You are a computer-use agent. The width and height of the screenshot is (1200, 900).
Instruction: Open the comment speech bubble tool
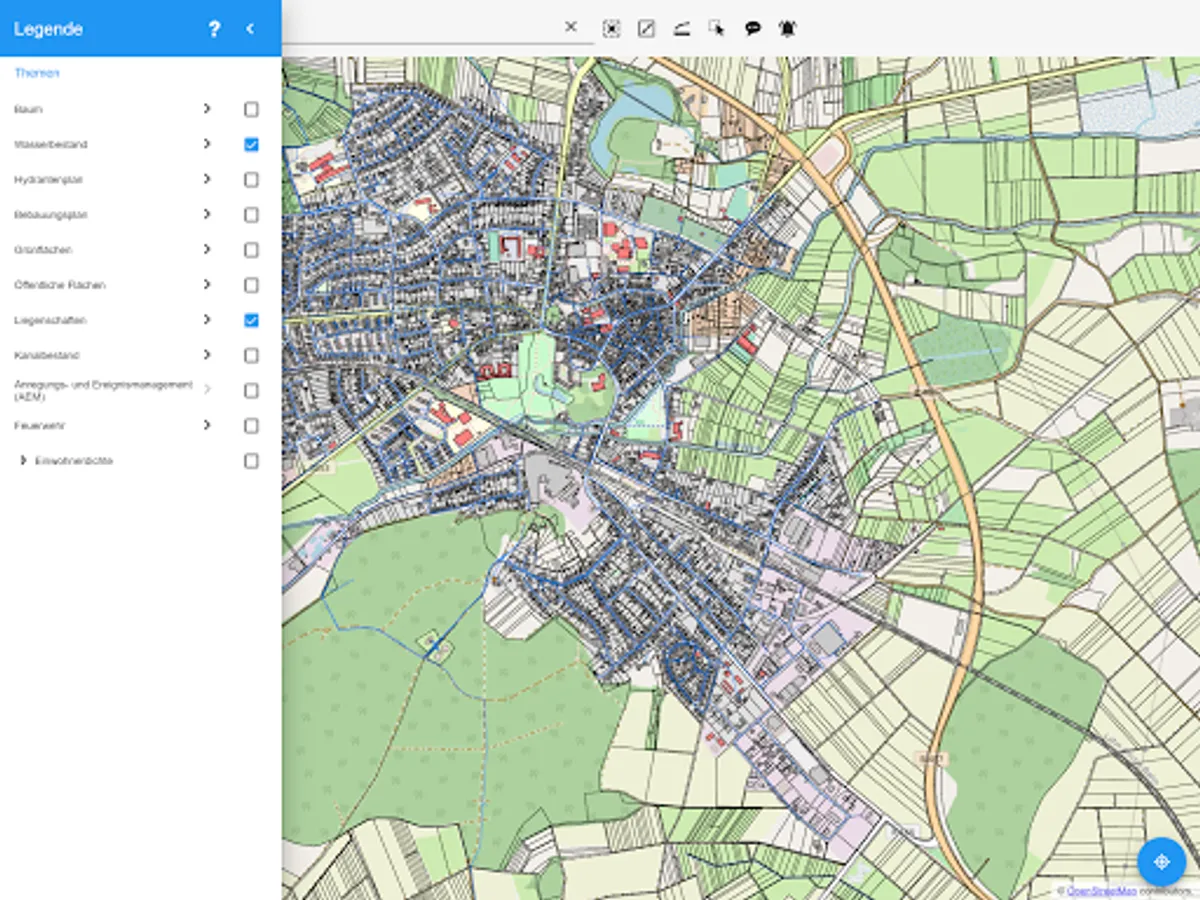pyautogui.click(x=752, y=28)
